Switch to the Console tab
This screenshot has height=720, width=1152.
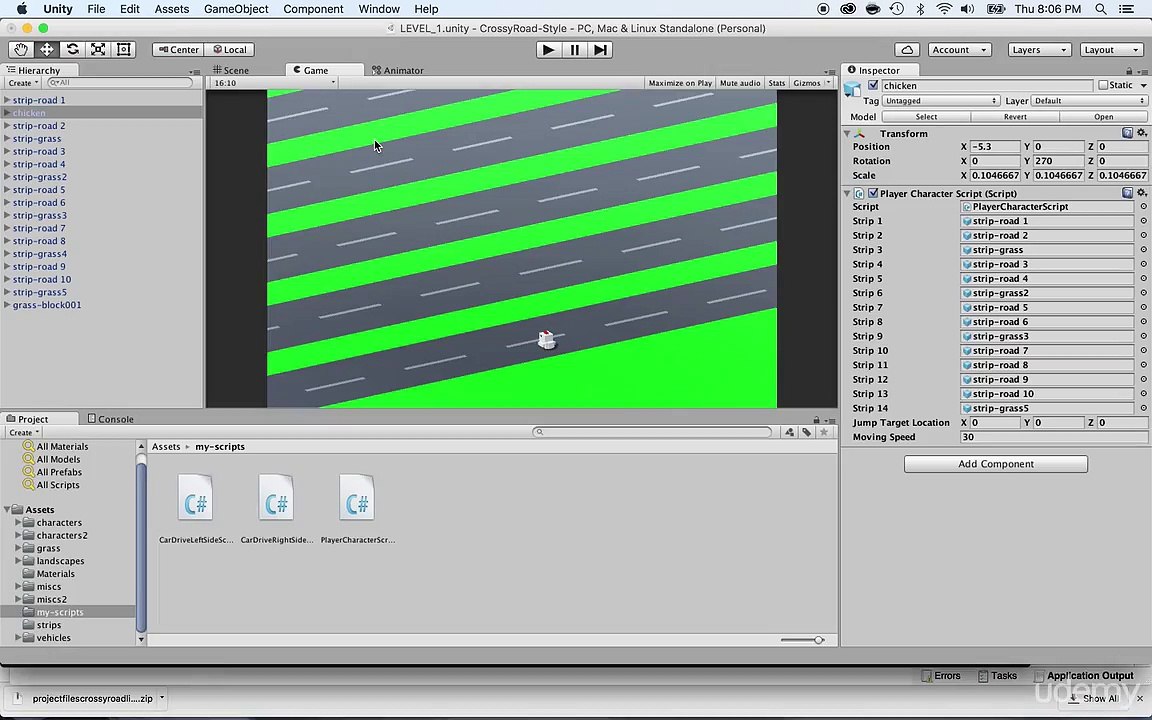tap(110, 419)
